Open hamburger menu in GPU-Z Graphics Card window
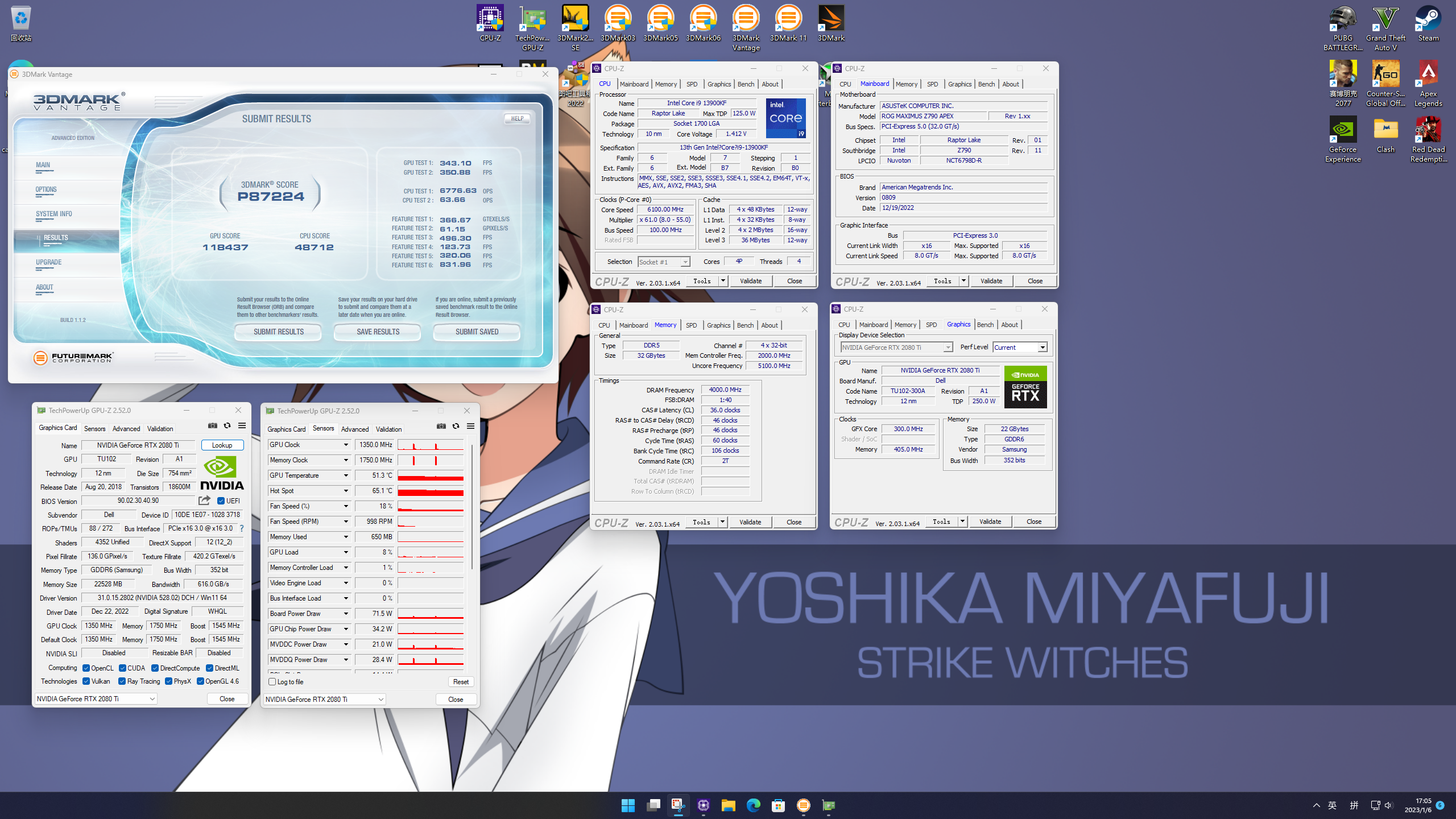1456x819 pixels. 242,425
